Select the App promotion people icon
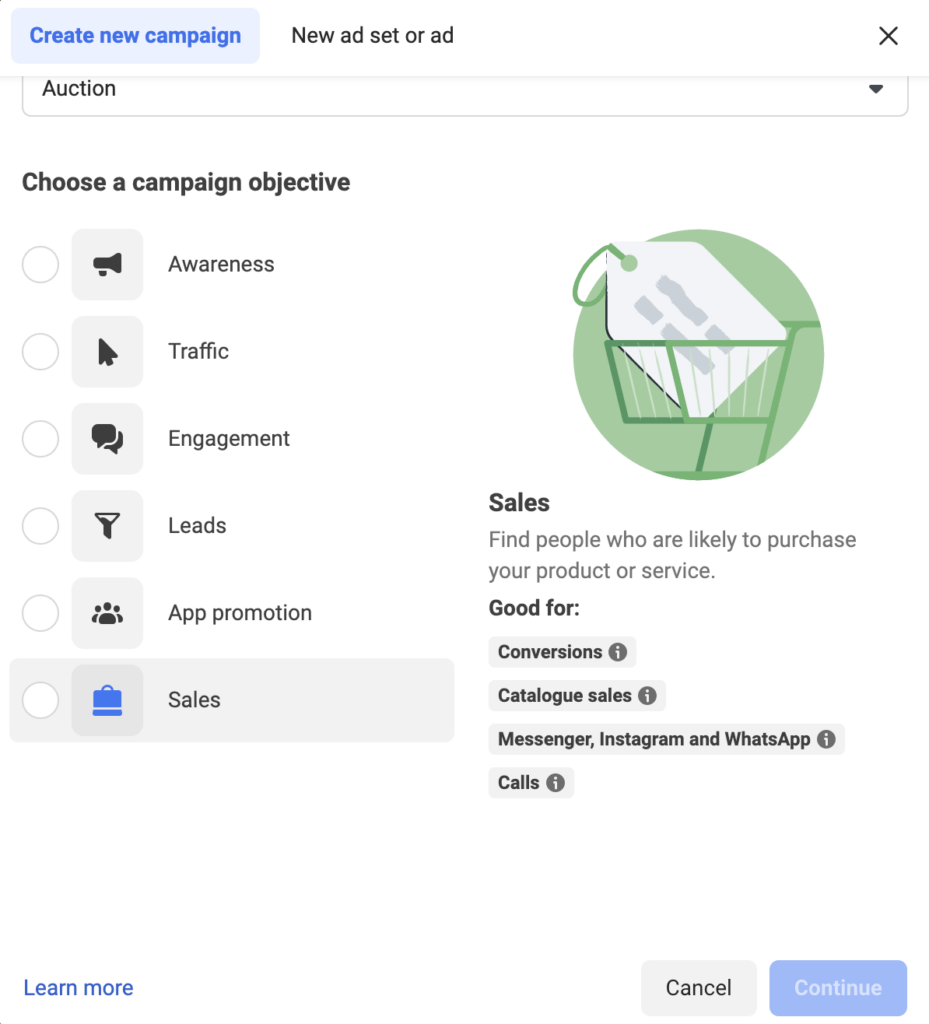929x1024 pixels. click(107, 612)
